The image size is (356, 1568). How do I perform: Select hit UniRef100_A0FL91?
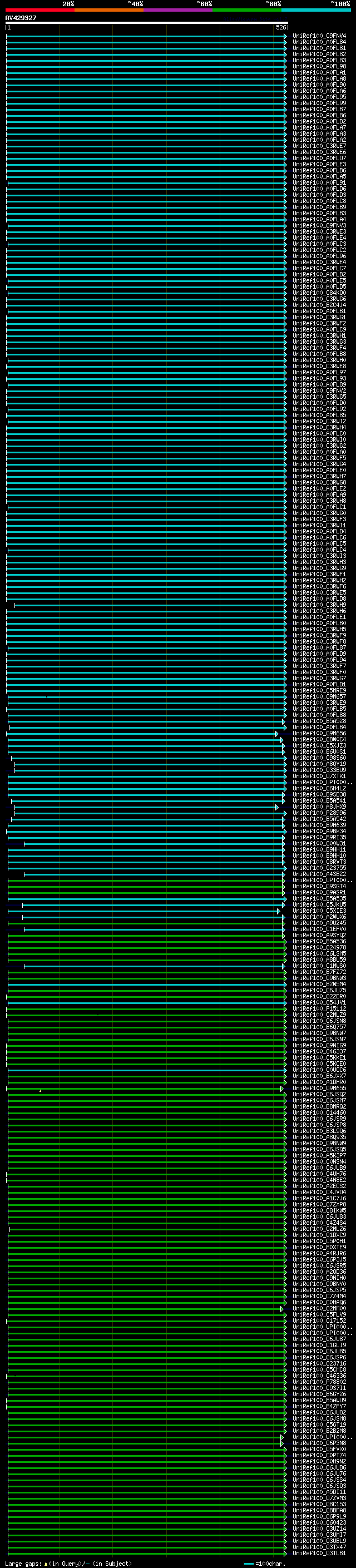pos(319,182)
